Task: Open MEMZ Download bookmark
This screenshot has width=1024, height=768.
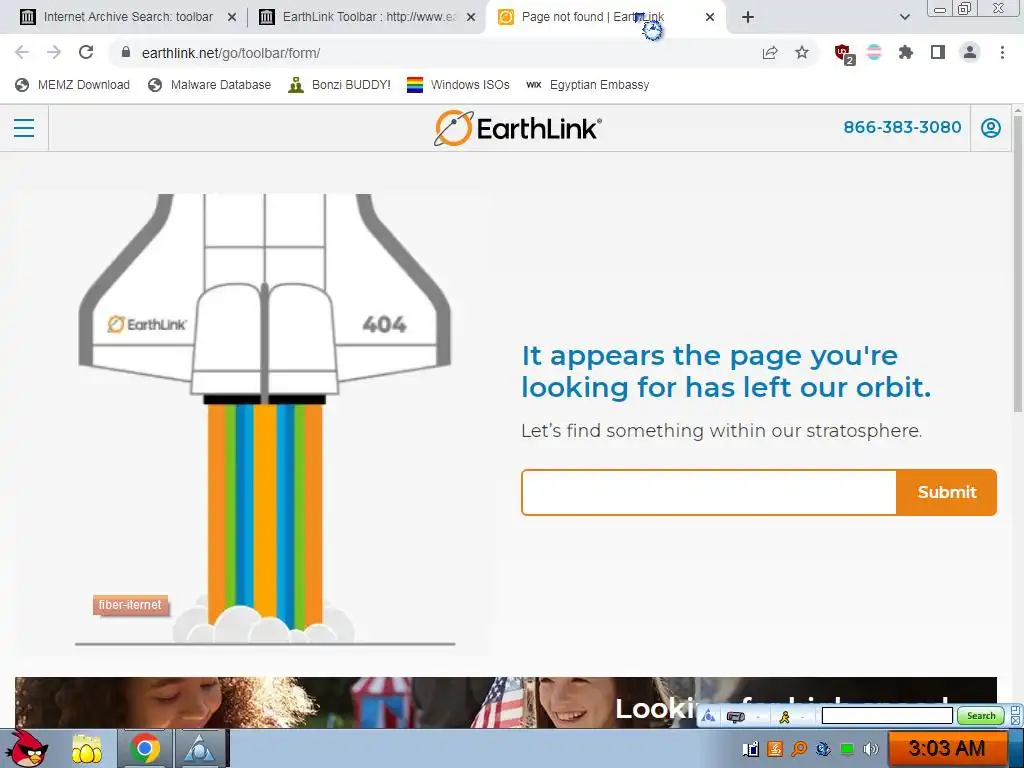Action: tap(72, 85)
